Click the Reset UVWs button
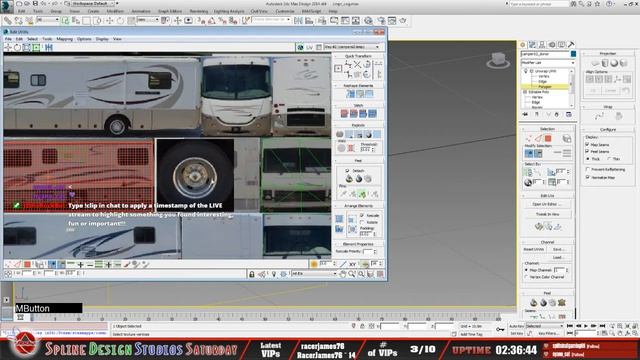Image resolution: width=640 pixels, height=360 pixels. [x=533, y=249]
